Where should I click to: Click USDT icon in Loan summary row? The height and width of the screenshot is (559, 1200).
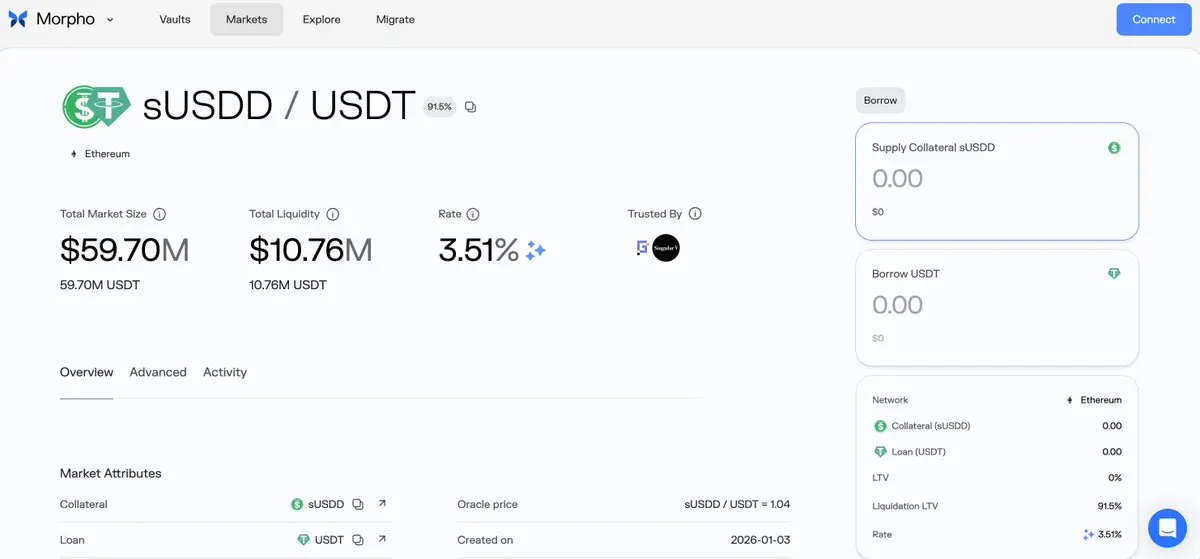880,452
